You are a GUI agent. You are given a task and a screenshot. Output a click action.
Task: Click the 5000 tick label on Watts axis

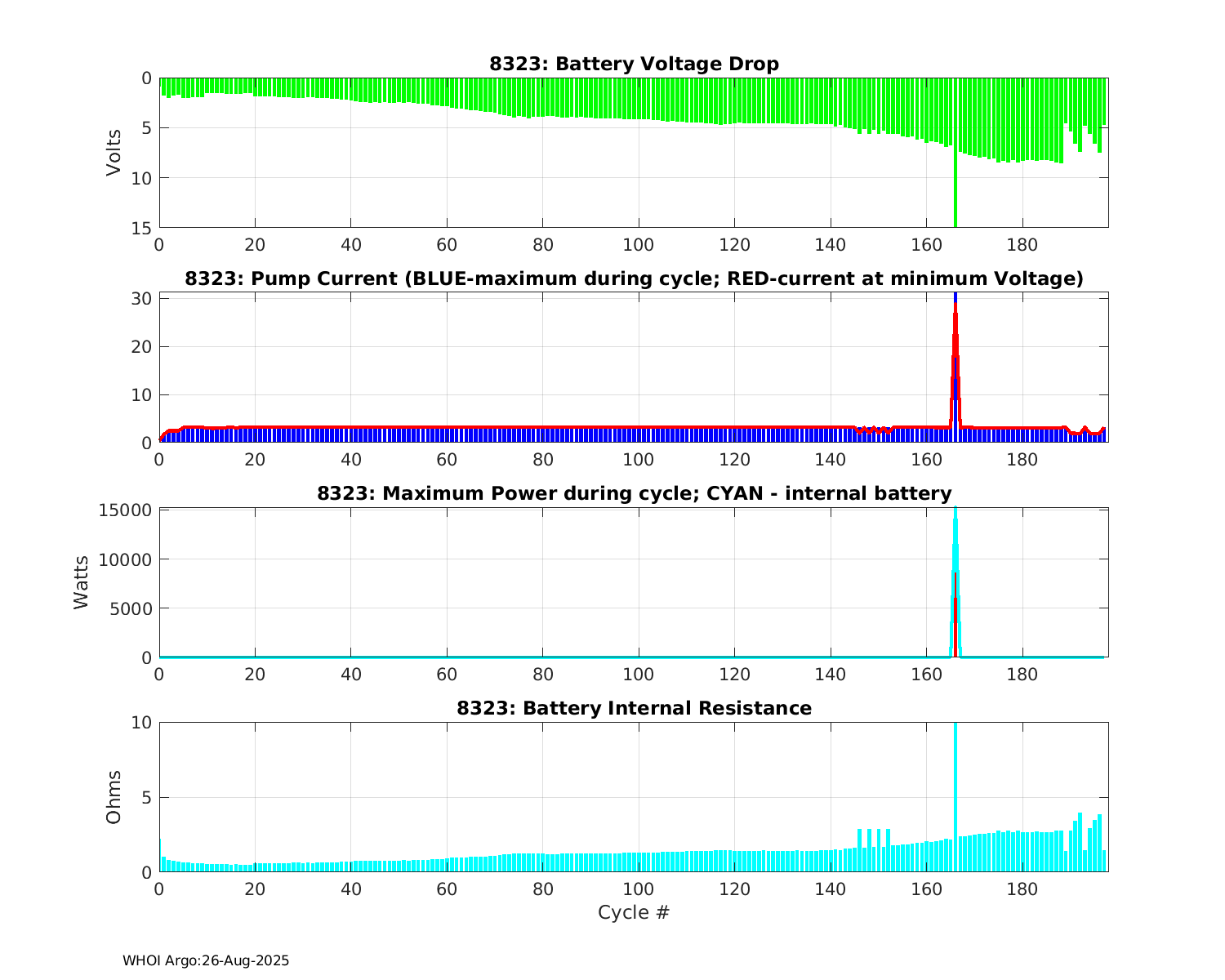(129, 608)
